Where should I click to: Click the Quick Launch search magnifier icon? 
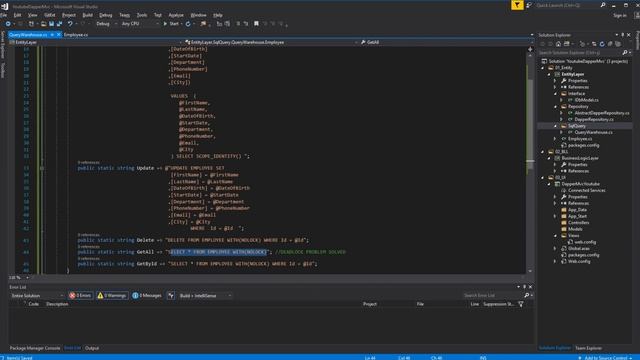(603, 5)
